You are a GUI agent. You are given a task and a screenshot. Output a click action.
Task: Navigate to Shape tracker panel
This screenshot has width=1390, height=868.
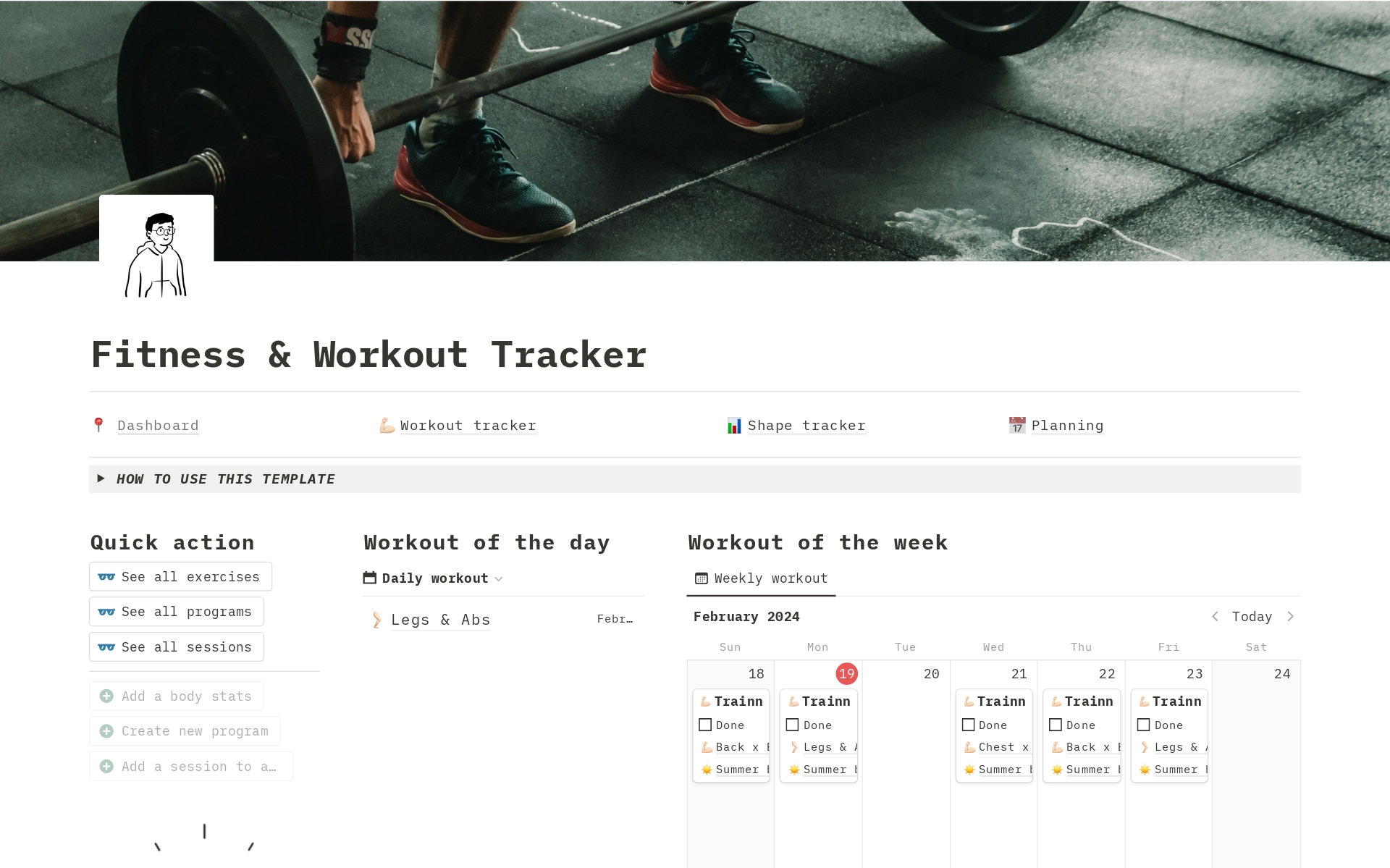click(796, 424)
